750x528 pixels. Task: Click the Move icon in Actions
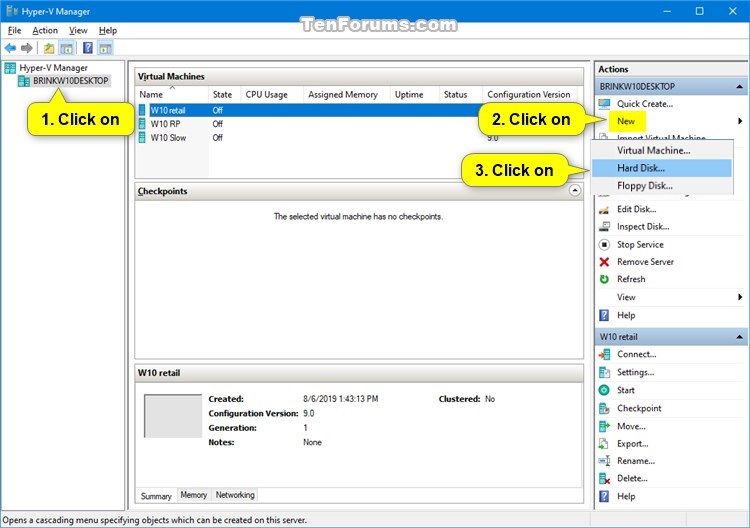pyautogui.click(x=605, y=426)
